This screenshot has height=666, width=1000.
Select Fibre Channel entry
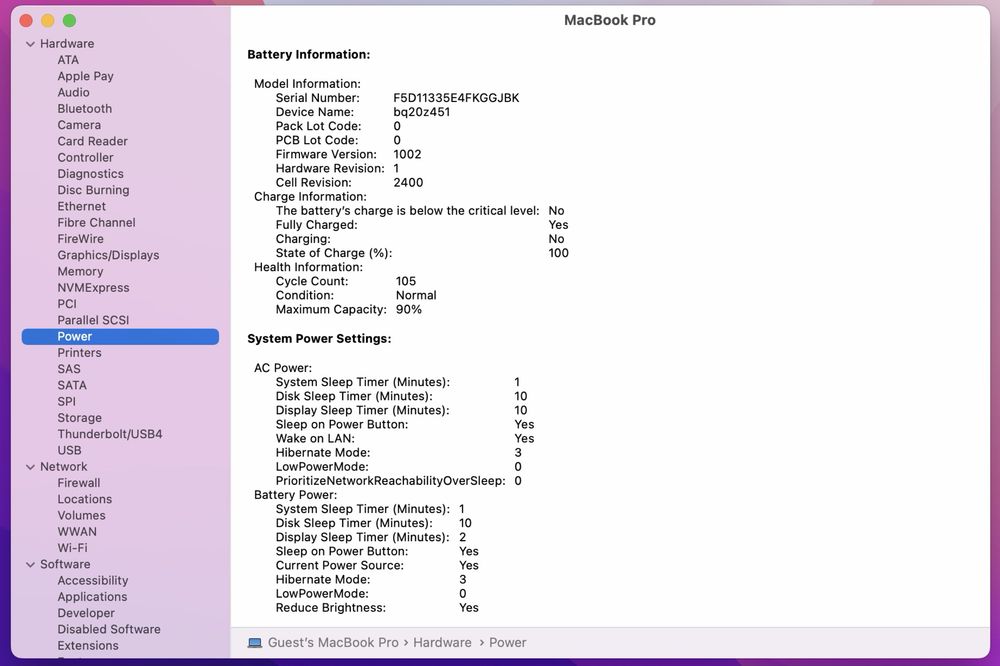(96, 223)
